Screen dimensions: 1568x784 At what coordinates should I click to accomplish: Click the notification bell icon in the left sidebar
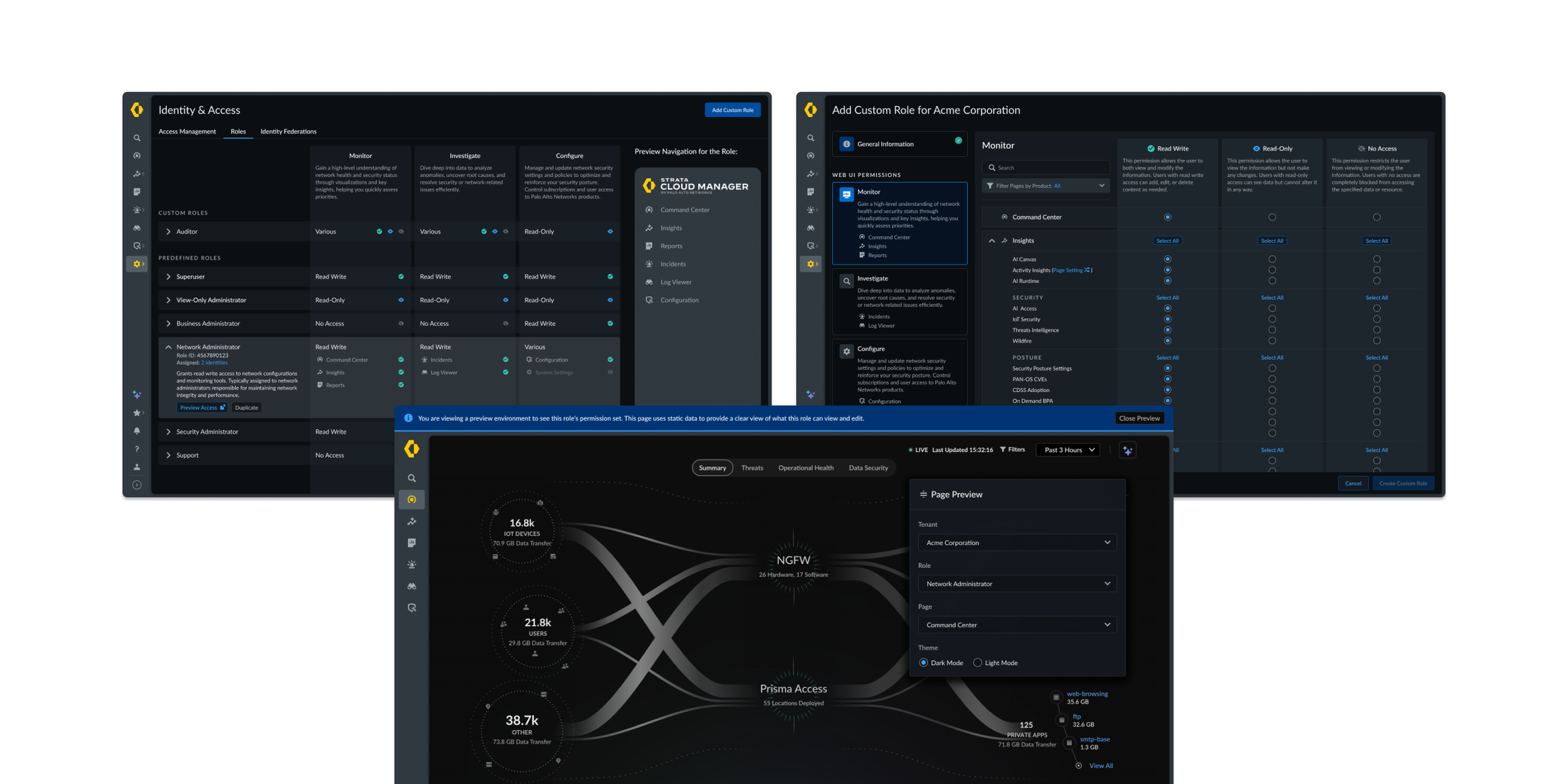137,431
